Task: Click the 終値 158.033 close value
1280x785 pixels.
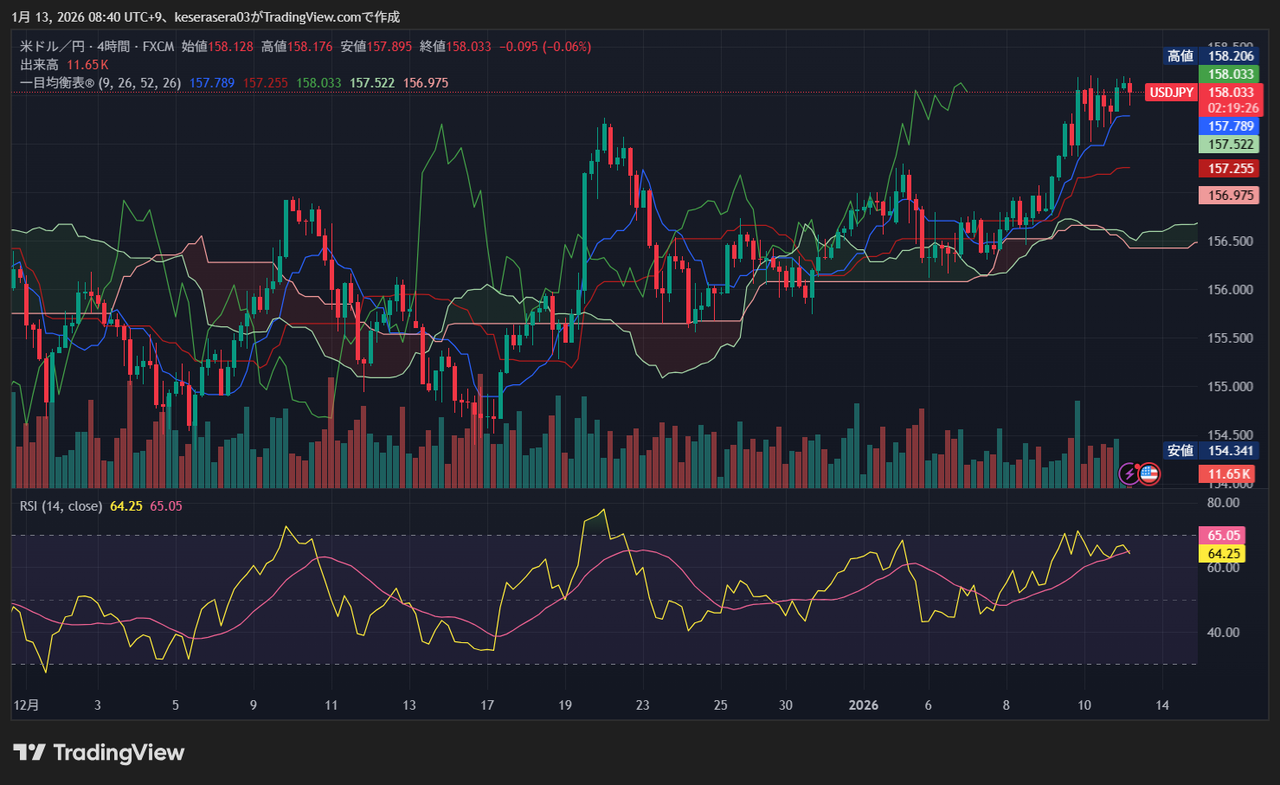Action: click(456, 46)
